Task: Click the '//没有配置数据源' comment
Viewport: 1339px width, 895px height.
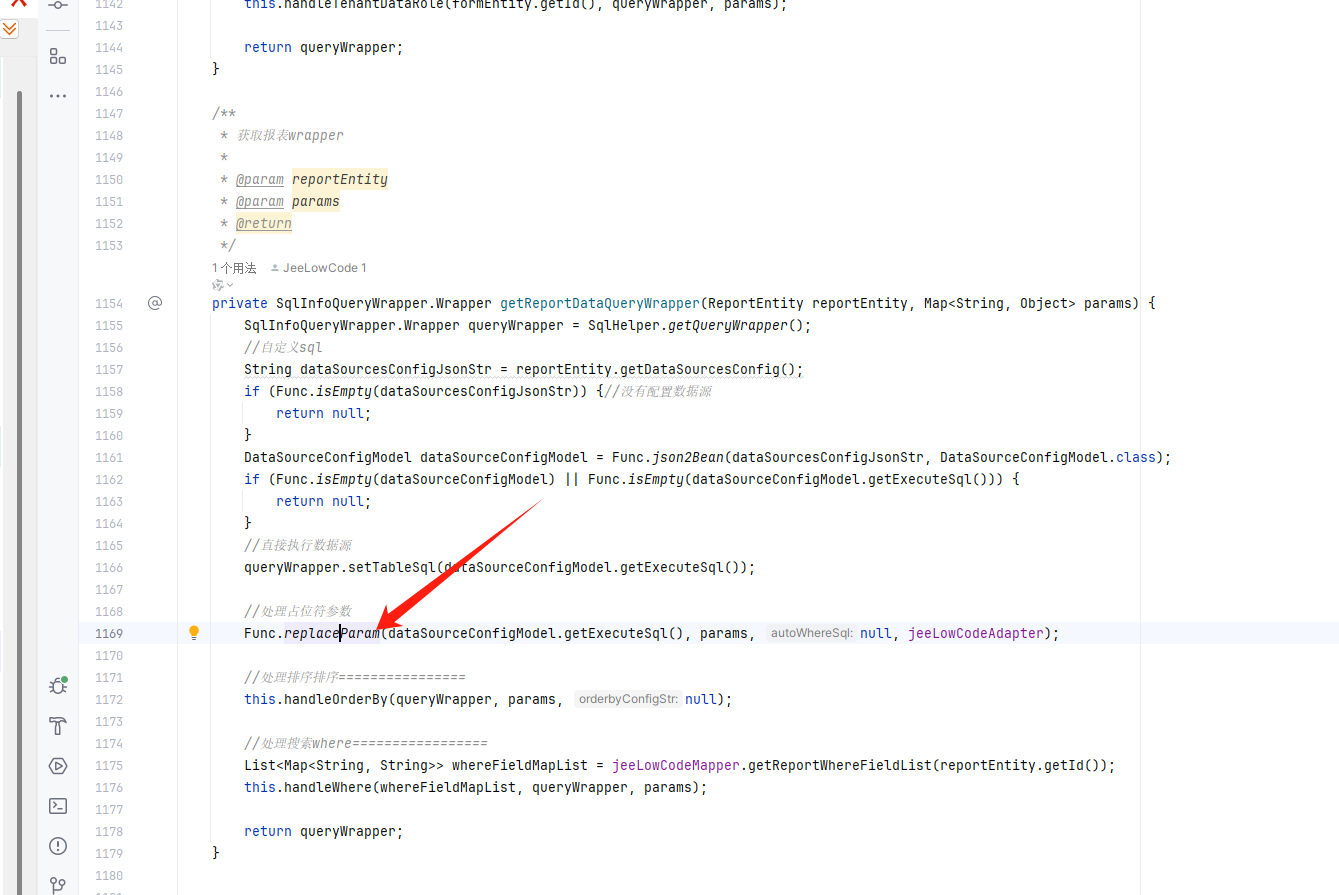Action: (658, 391)
